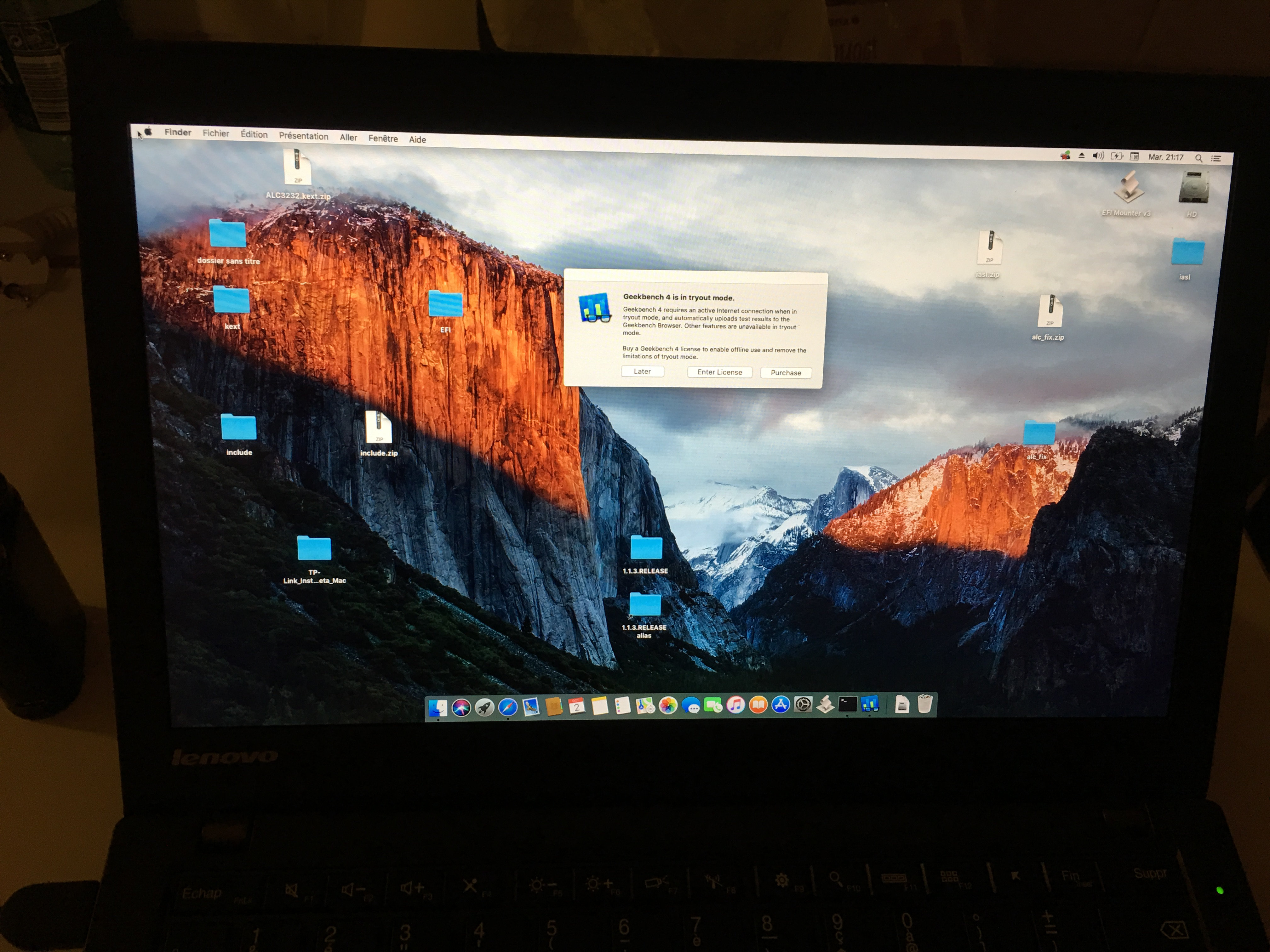Open the Aller menu
The width and height of the screenshot is (1270, 952).
tap(348, 138)
